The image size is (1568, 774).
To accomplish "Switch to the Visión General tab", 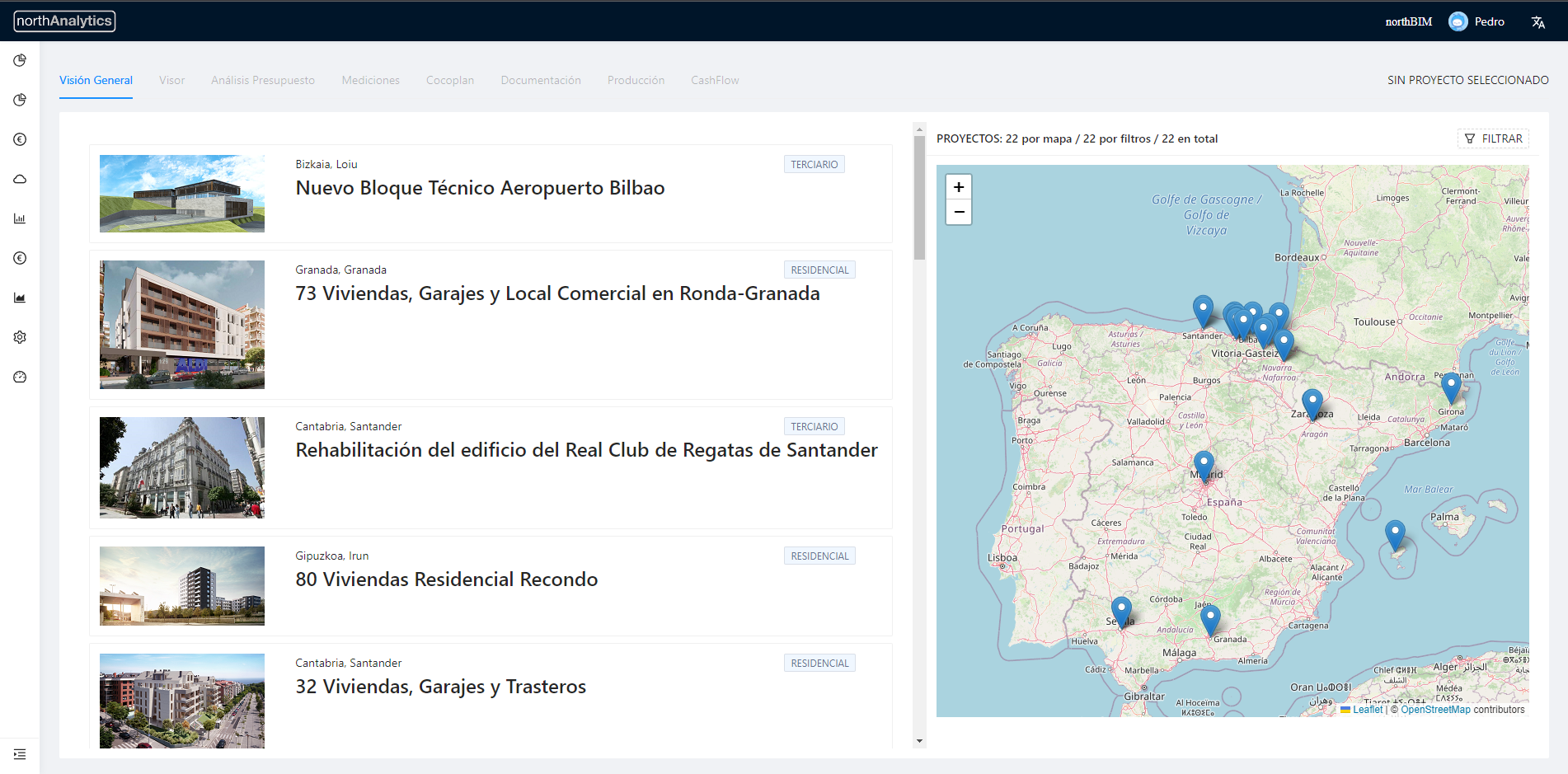I will (x=96, y=80).
